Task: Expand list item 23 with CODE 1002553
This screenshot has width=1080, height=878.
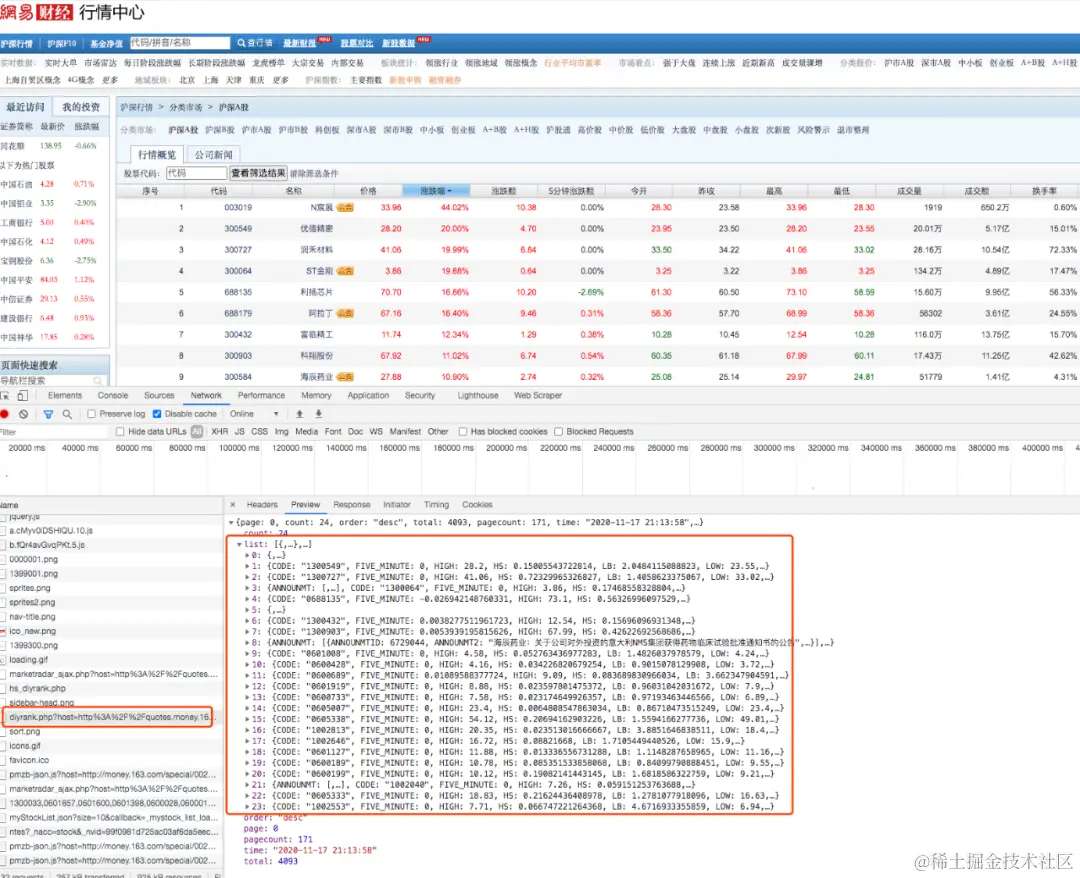Action: coord(247,806)
